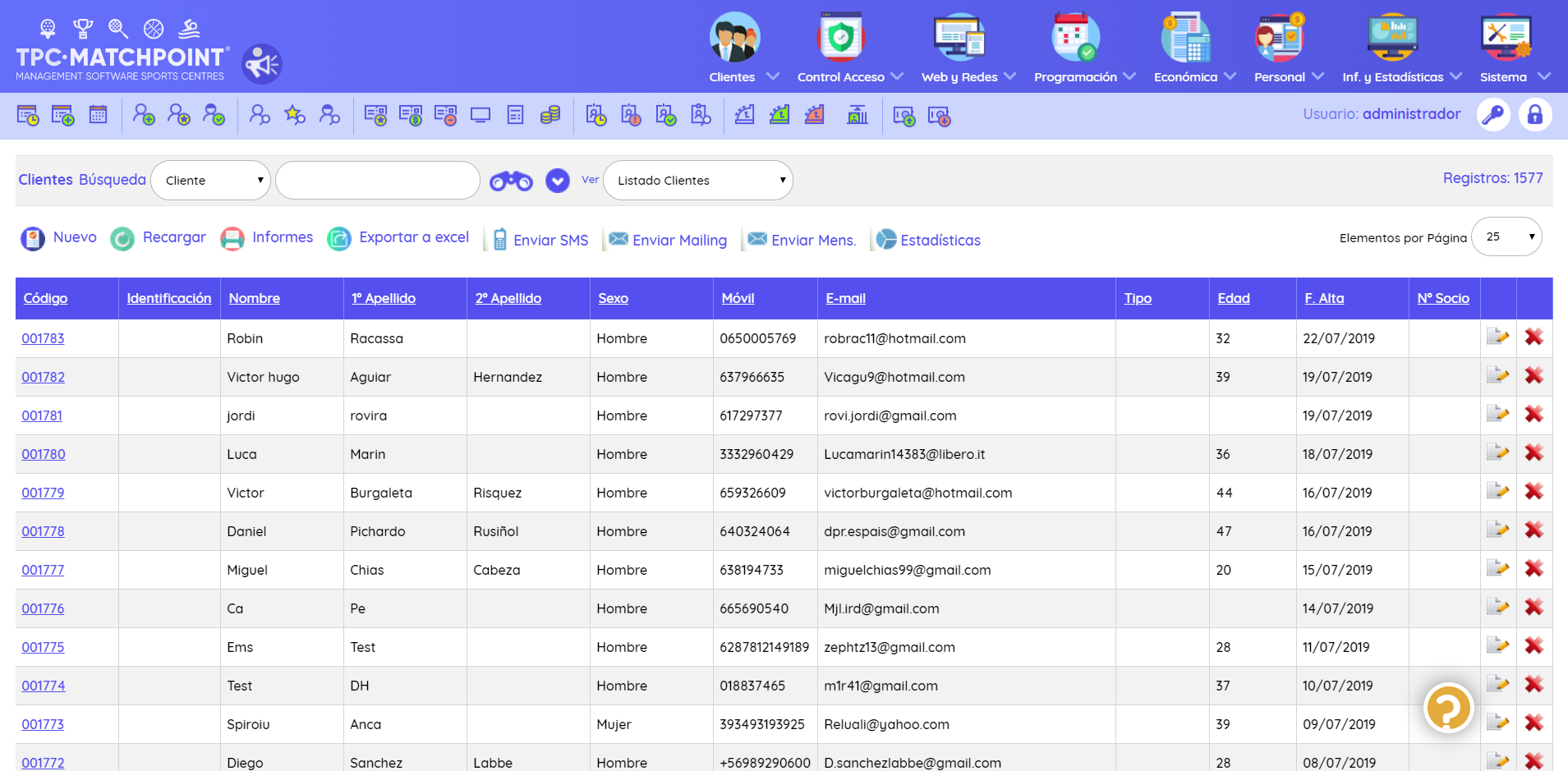Open client code 001783 link
Image resolution: width=1568 pixels, height=771 pixels.
click(43, 338)
